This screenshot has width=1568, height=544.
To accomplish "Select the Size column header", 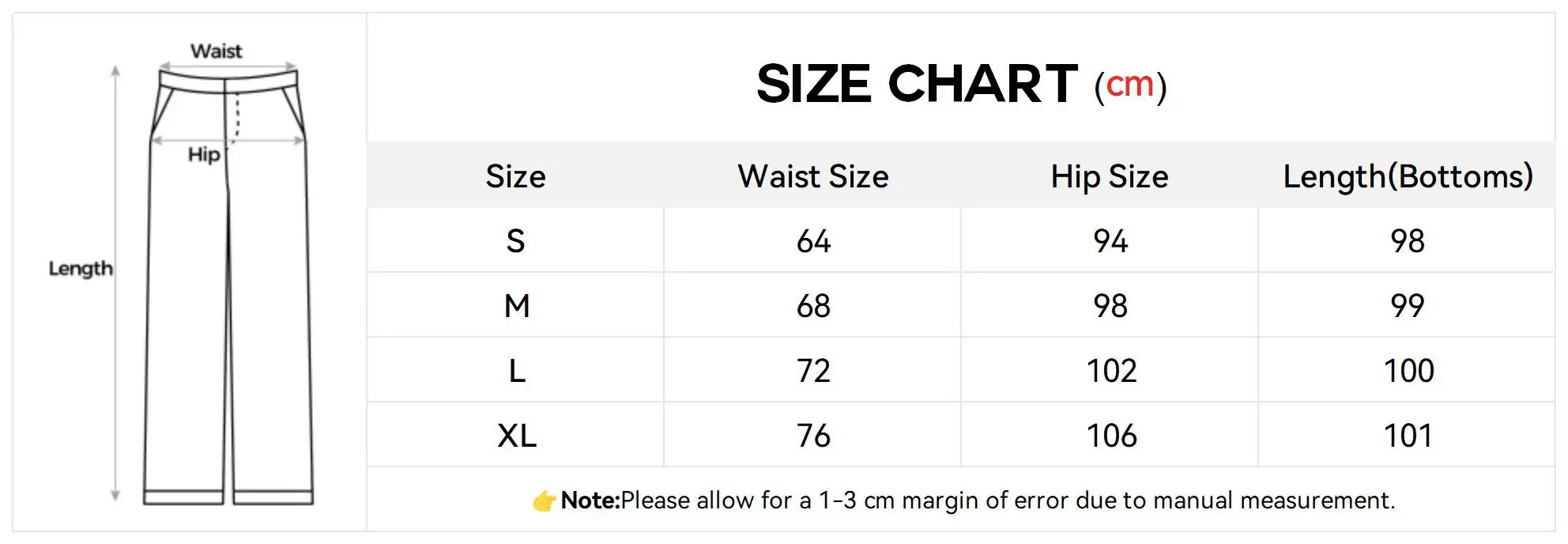I will click(x=515, y=176).
